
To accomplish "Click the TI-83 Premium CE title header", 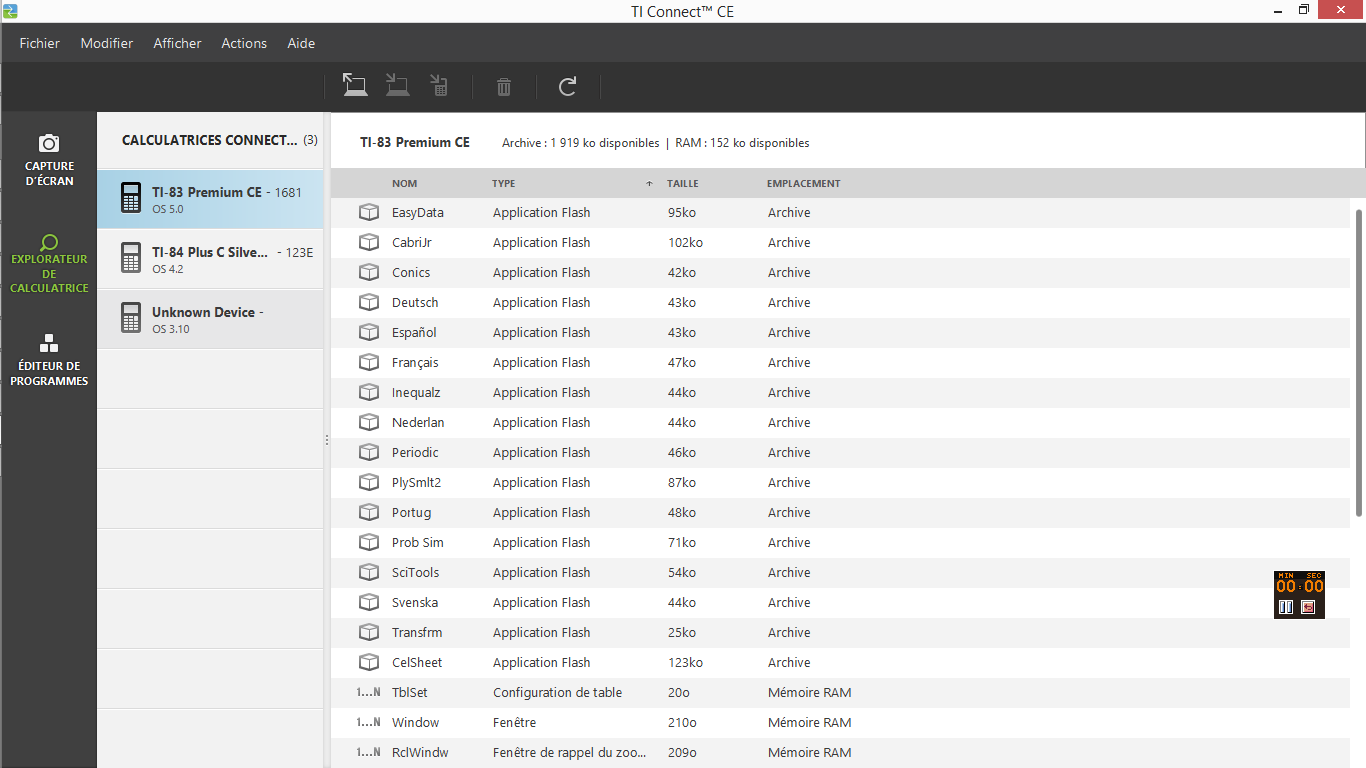I will 415,142.
